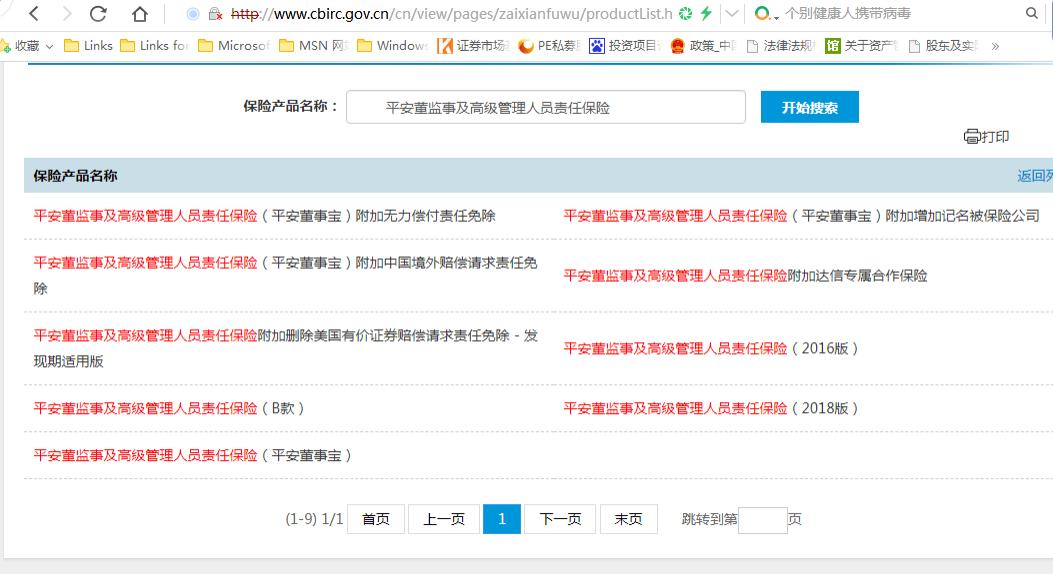Viewport: 1053px width, 574px height.
Task: Click the address bar URL
Action: click(451, 13)
